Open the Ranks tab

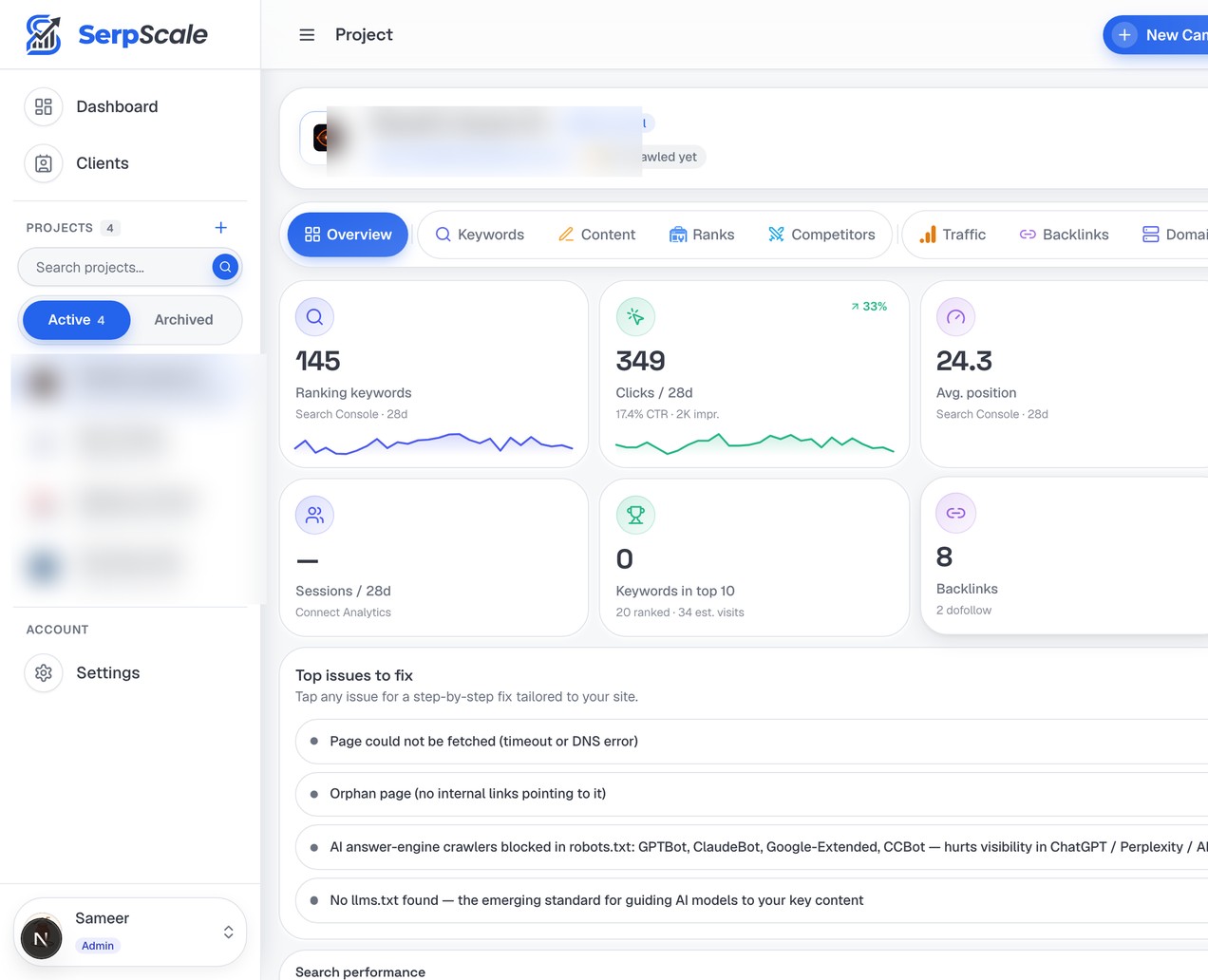702,235
